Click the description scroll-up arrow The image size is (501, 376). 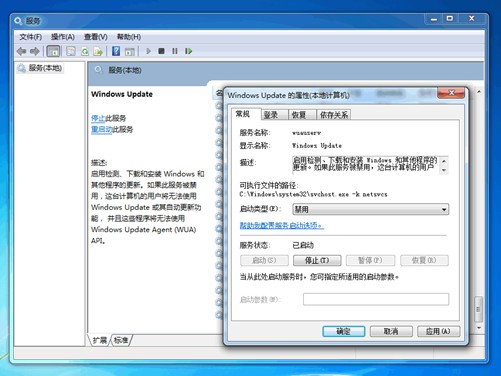[x=444, y=161]
